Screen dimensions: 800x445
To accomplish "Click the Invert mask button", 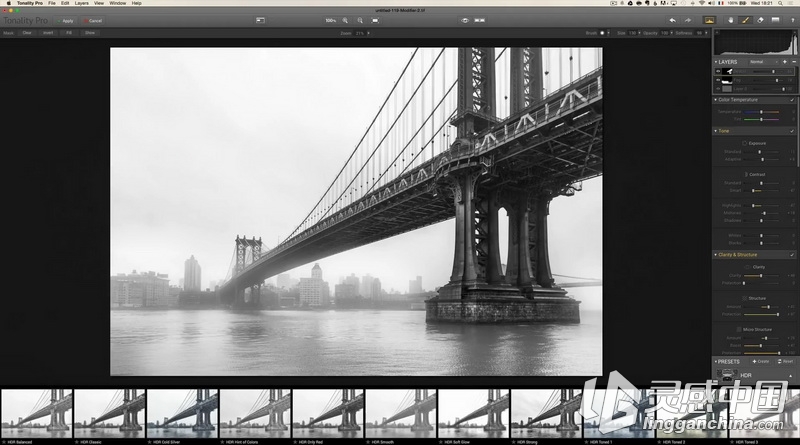I will click(48, 33).
